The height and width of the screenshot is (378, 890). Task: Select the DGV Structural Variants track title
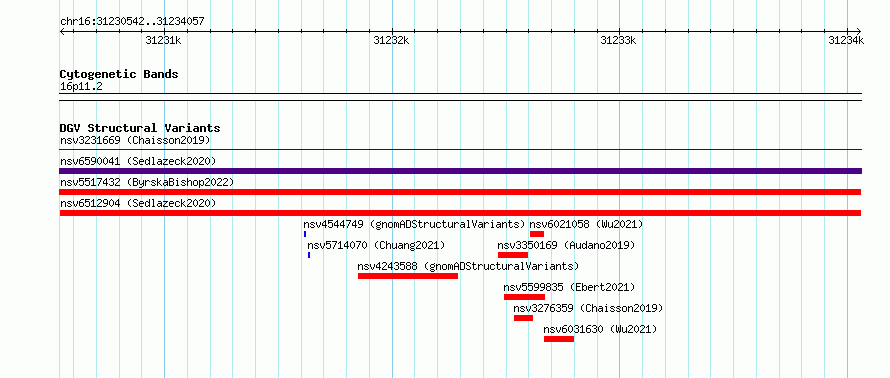point(140,128)
